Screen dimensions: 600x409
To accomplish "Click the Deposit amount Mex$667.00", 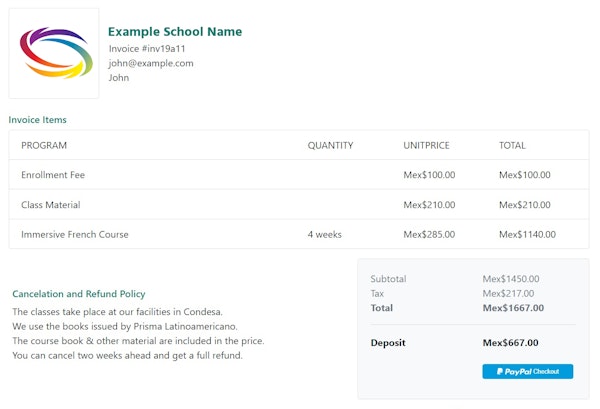I will click(x=510, y=342).
